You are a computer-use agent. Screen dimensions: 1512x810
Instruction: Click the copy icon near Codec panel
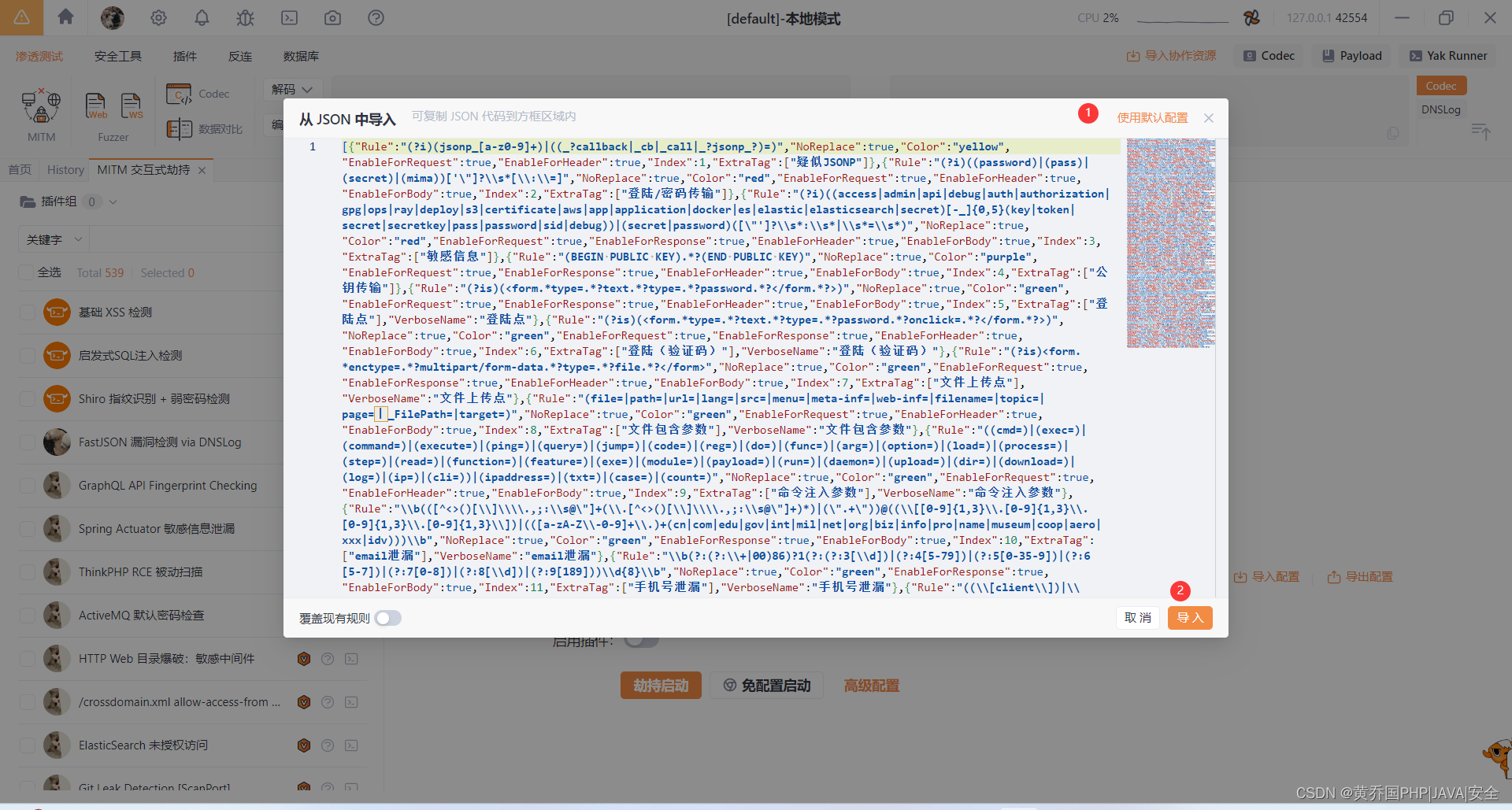coord(1393,133)
